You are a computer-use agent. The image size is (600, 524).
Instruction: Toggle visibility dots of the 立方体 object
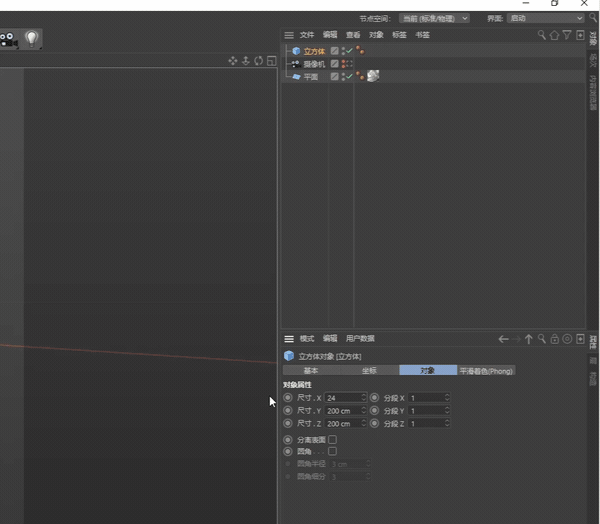click(343, 51)
